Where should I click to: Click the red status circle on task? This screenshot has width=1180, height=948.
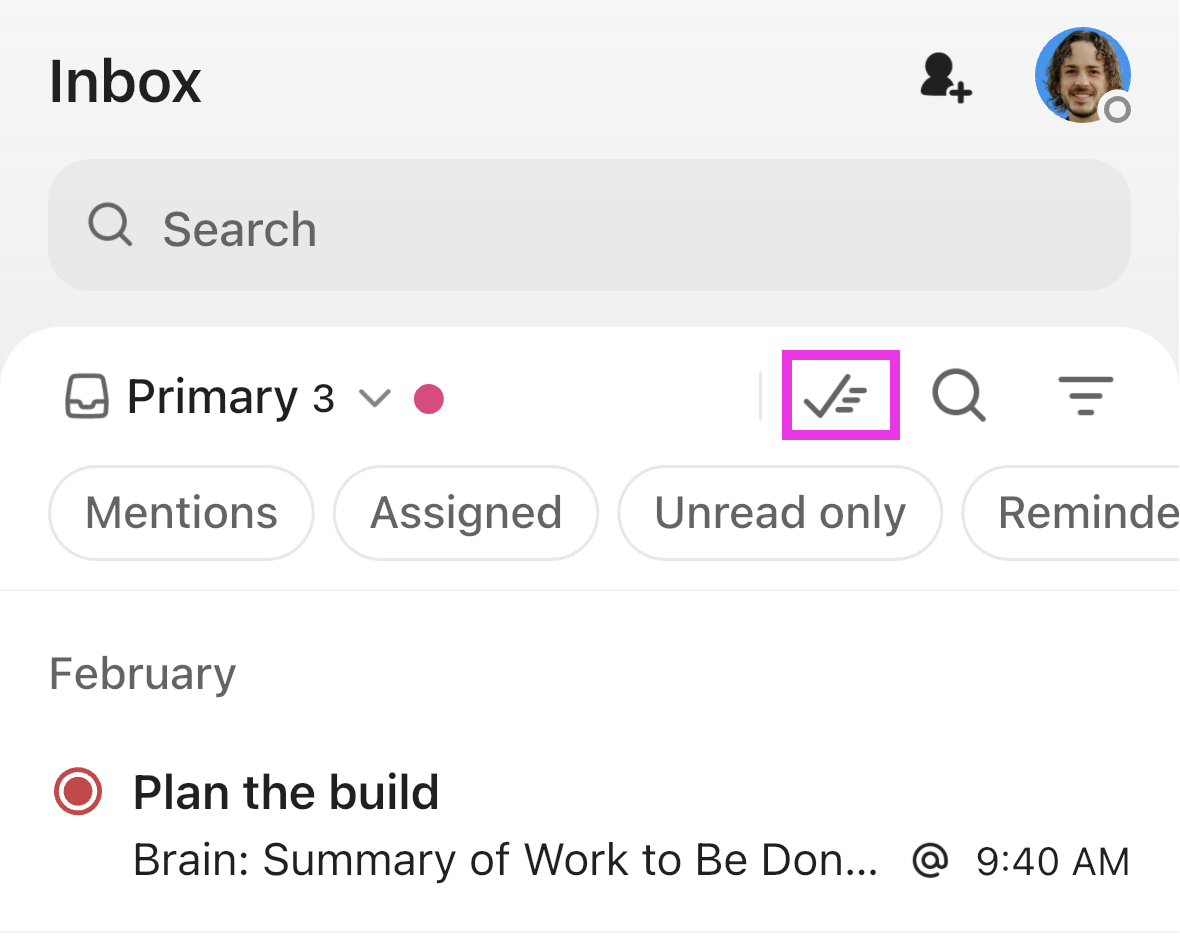coord(78,793)
